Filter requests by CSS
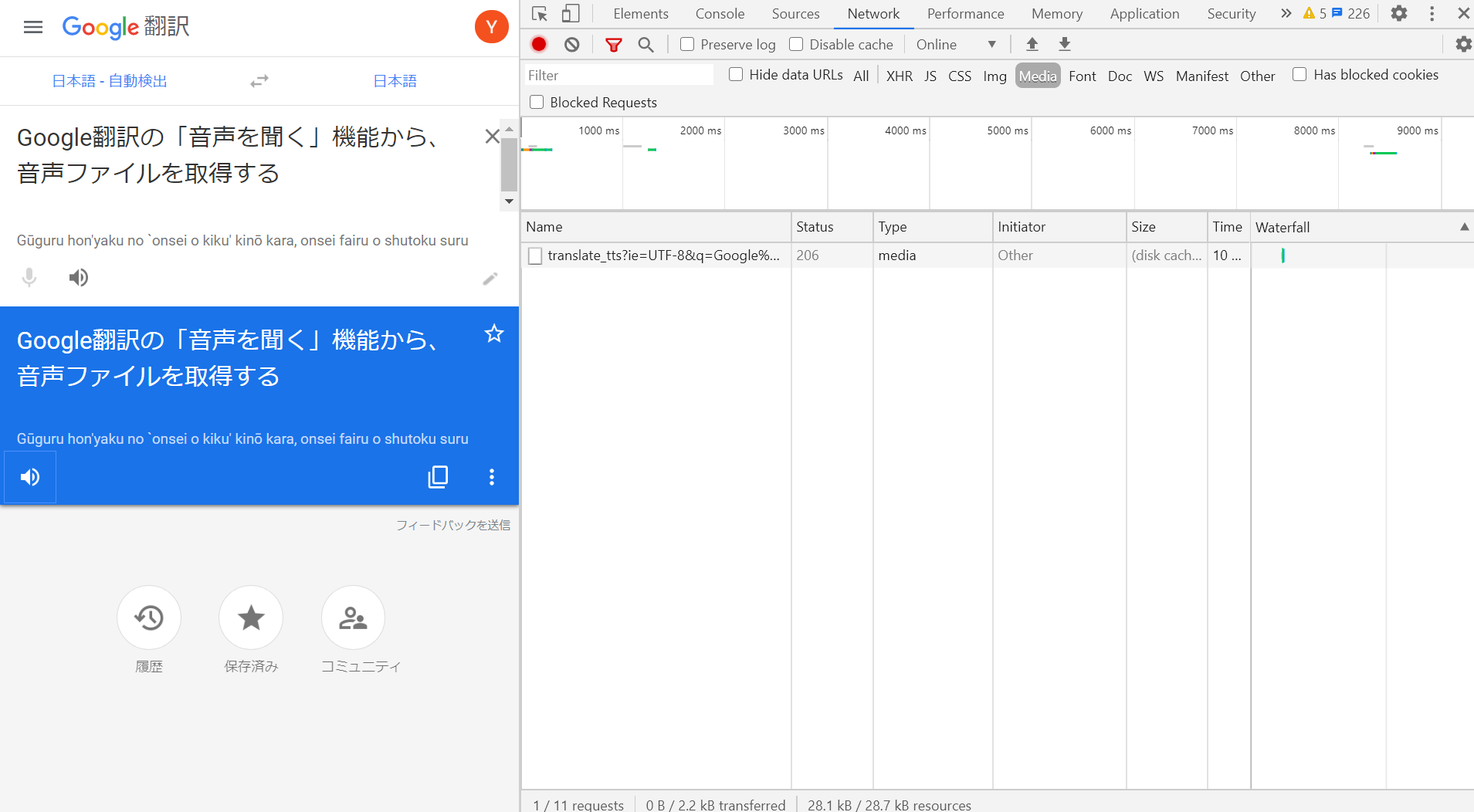The image size is (1474, 812). tap(960, 76)
